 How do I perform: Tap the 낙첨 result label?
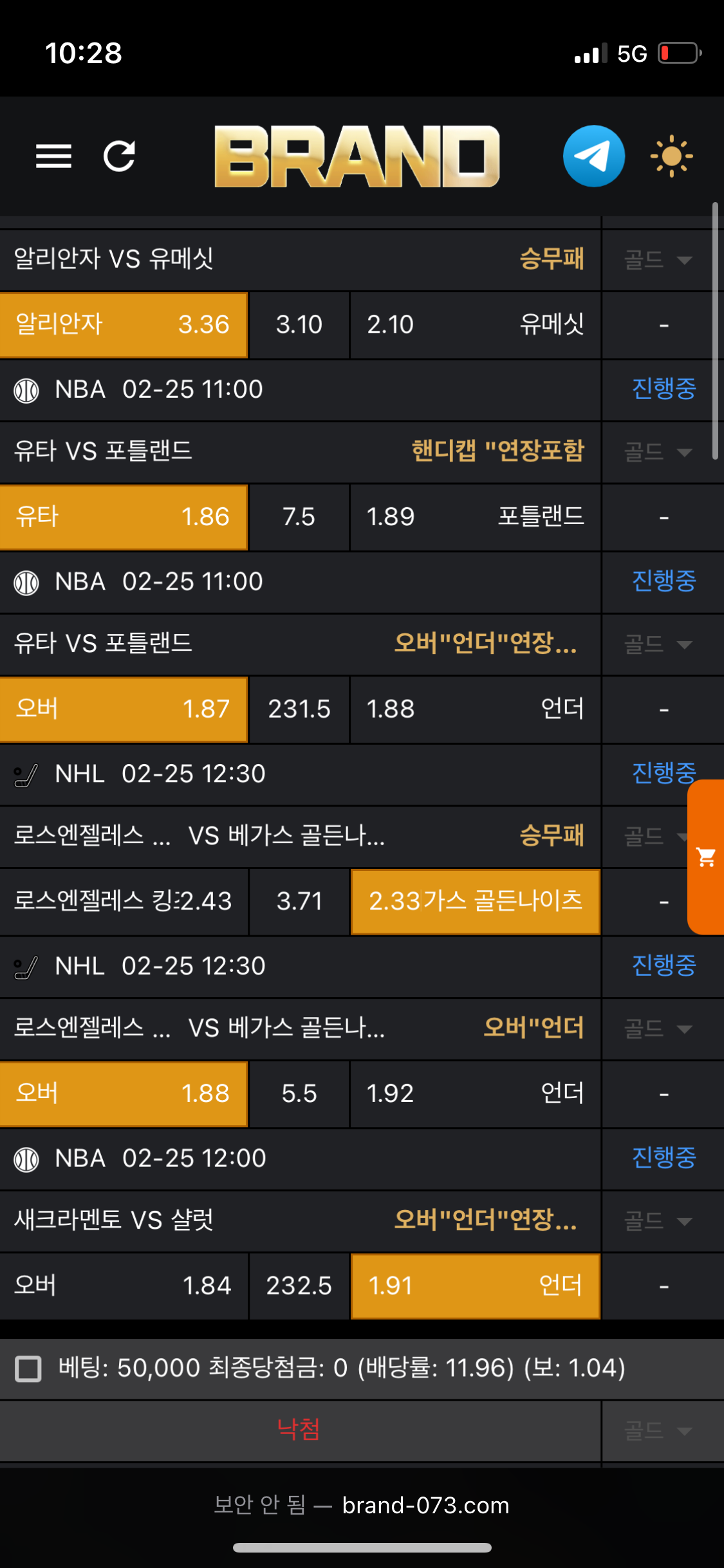point(299,1430)
